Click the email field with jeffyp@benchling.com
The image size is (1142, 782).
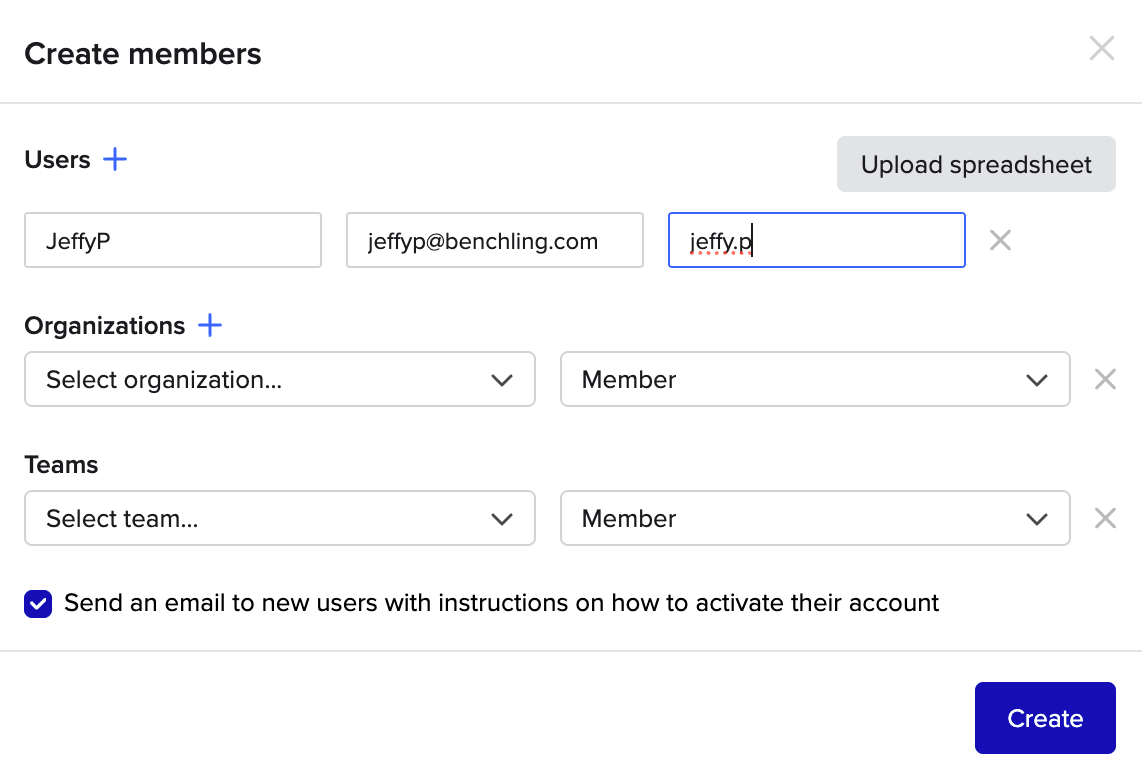[494, 240]
